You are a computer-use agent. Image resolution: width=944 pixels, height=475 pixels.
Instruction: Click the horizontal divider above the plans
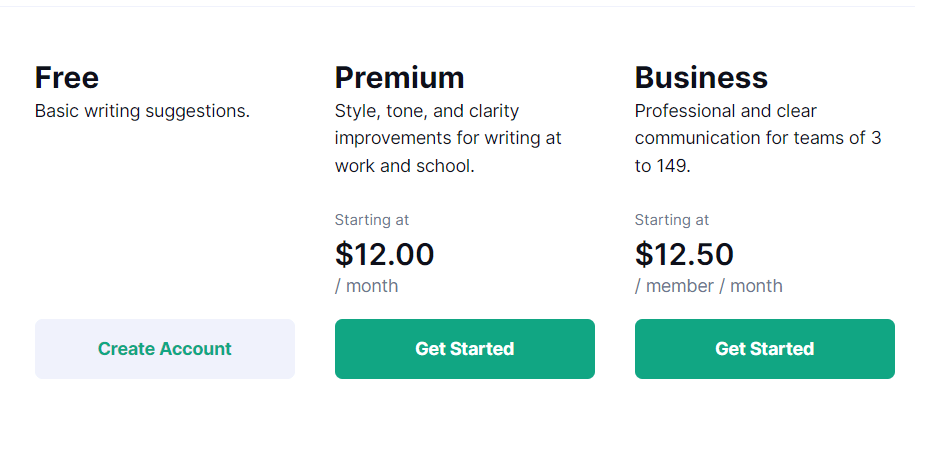[458, 7]
